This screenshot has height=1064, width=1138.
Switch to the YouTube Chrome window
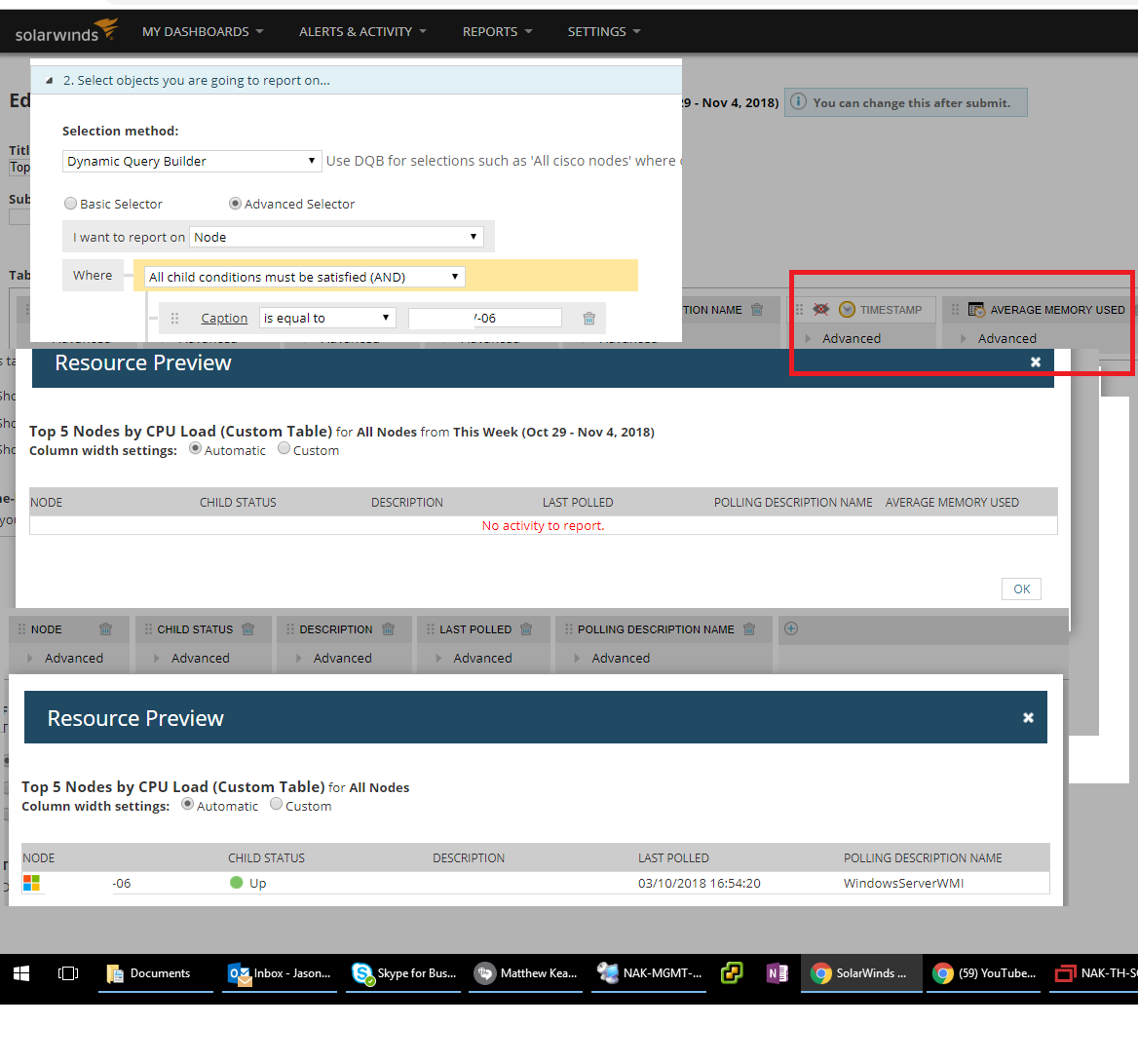pos(984,973)
